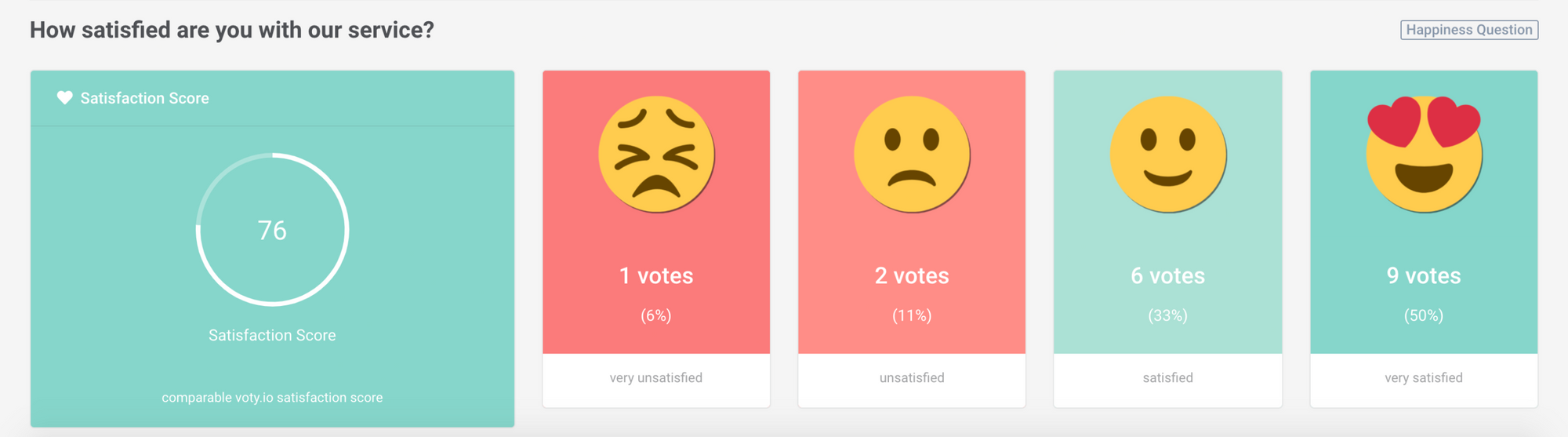Click the heart-eyes very satisfied emoji
1568x437 pixels.
click(1424, 154)
